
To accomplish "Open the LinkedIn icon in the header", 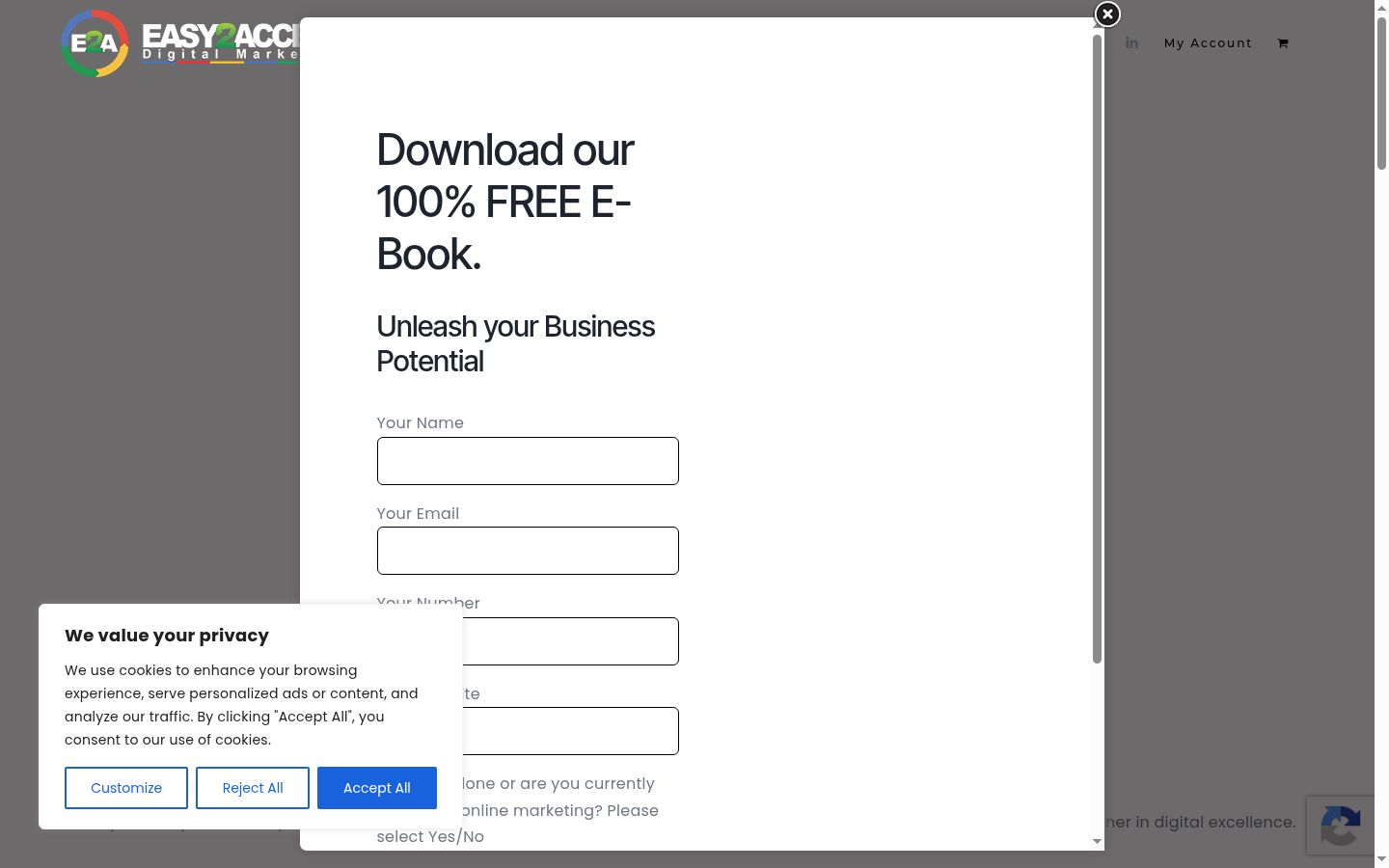I will tap(1131, 42).
